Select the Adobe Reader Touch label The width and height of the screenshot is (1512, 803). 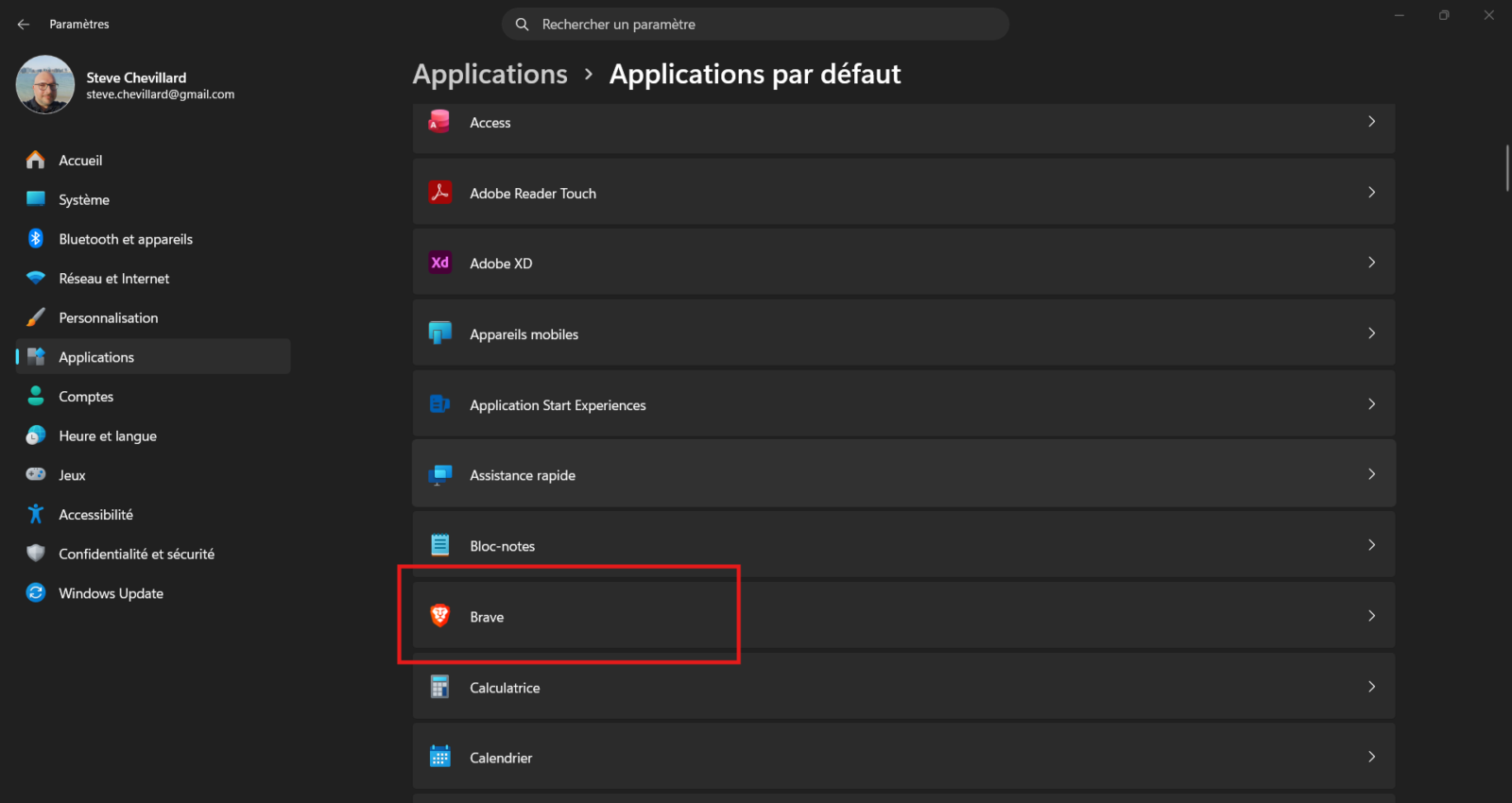pyautogui.click(x=533, y=194)
